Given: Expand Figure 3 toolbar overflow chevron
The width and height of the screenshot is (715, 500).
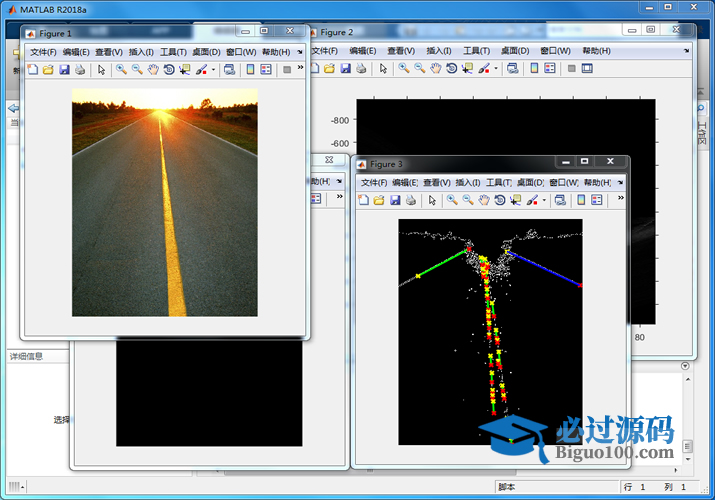Looking at the screenshot, I should (x=621, y=198).
